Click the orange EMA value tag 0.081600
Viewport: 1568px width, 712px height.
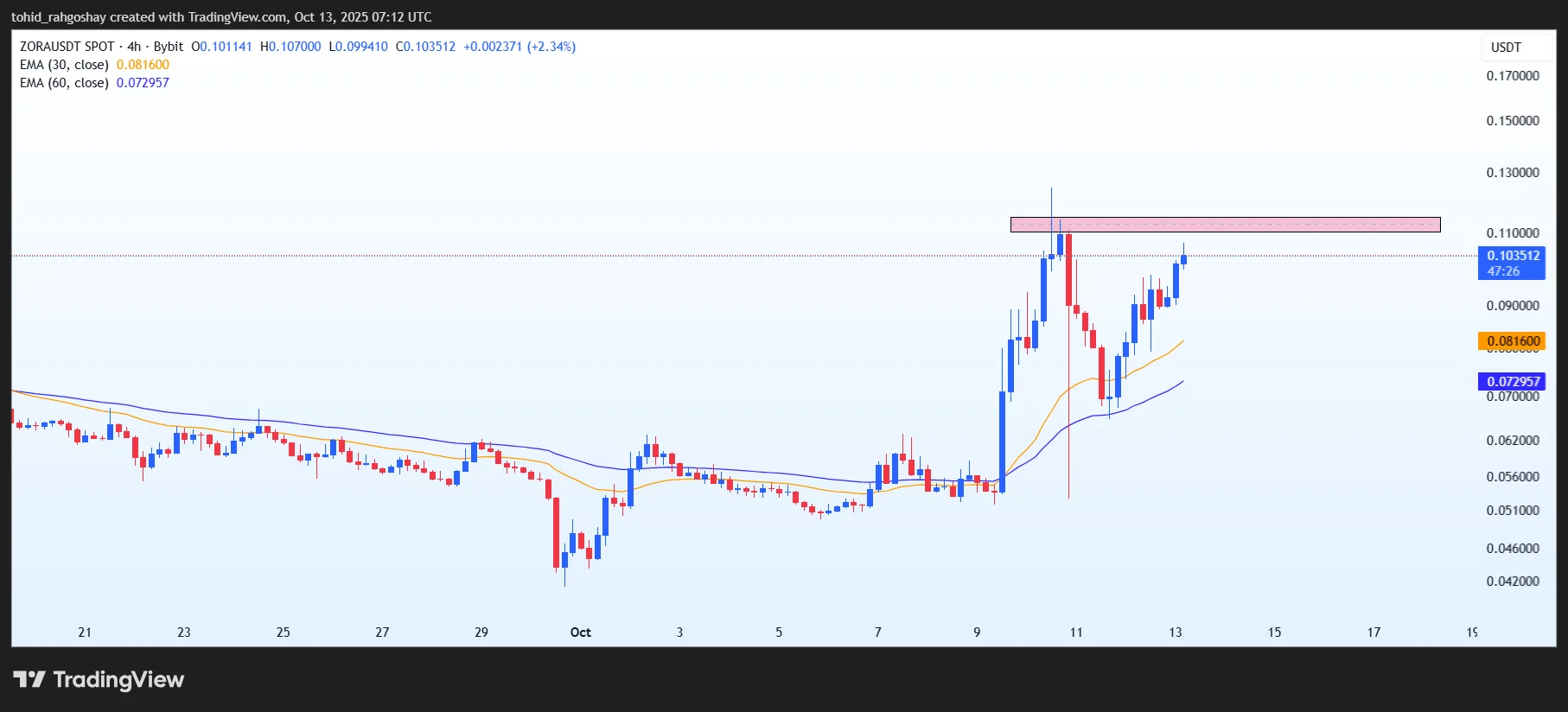(1512, 341)
